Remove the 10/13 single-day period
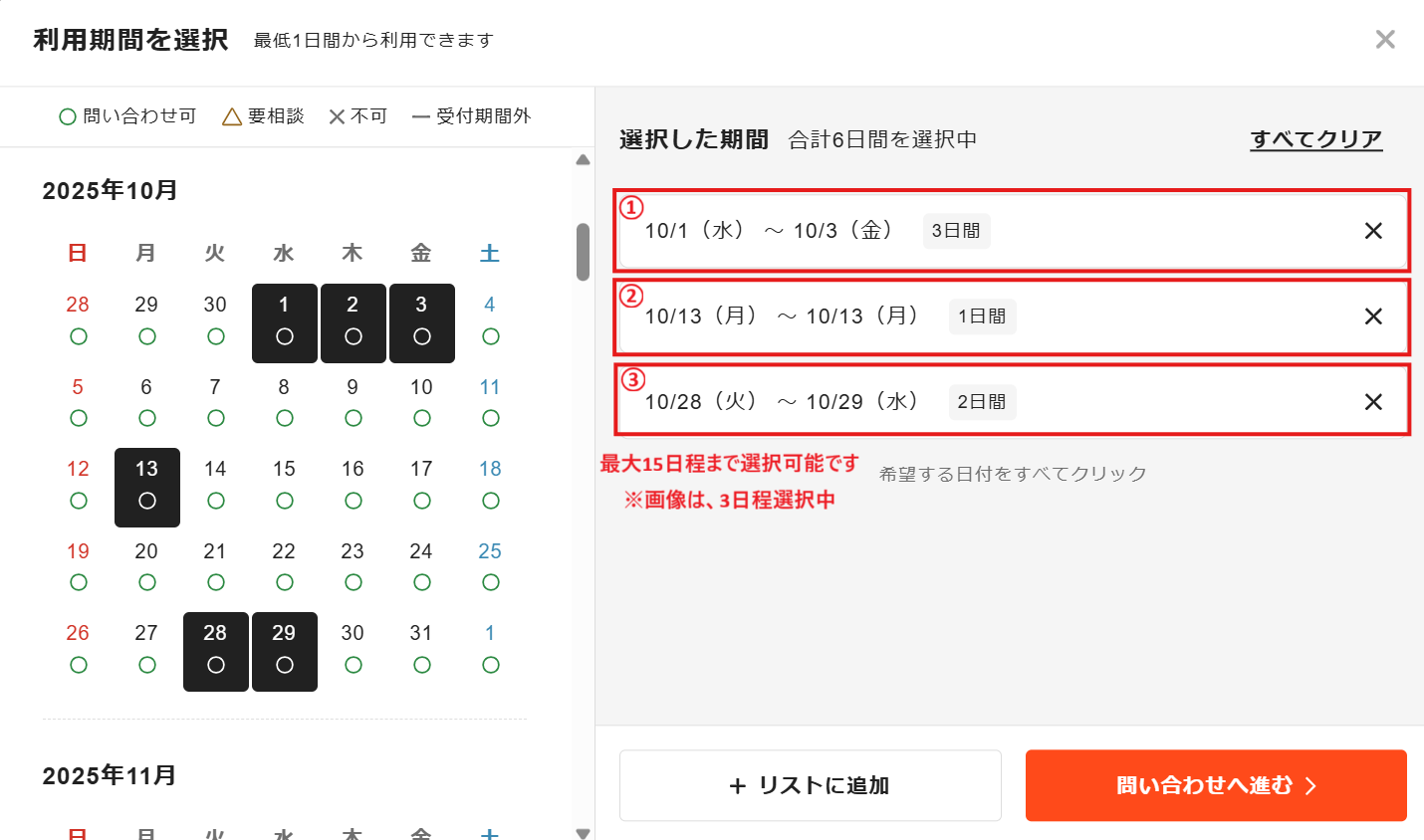The height and width of the screenshot is (840, 1424). point(1373,316)
